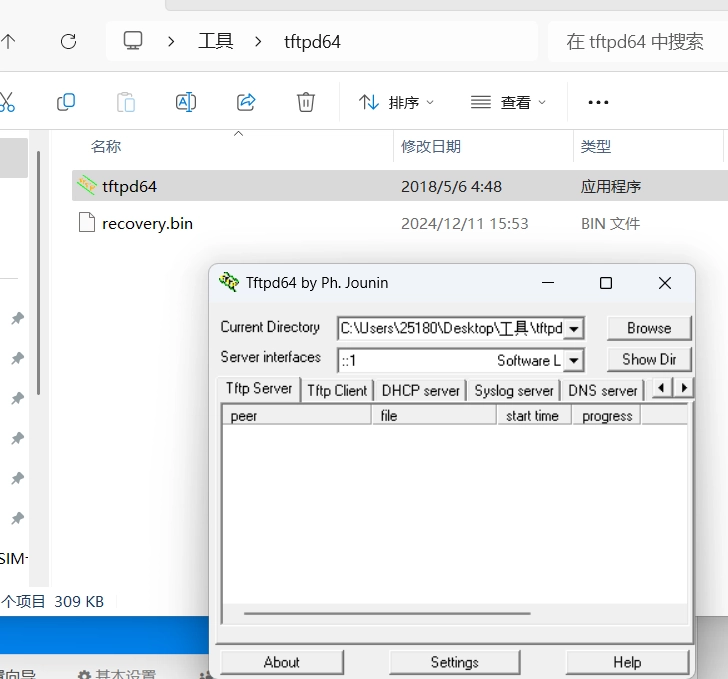Click the recovery.bin blank file icon

click(x=87, y=222)
